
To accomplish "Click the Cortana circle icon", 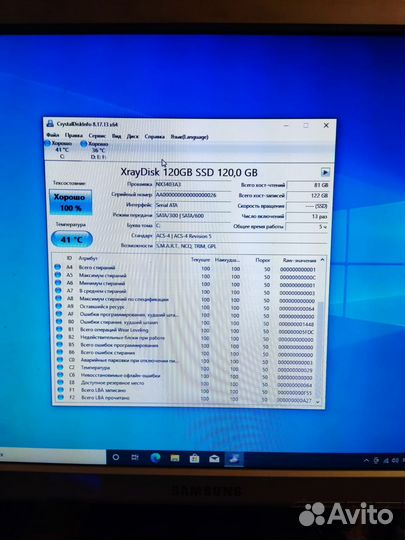I will 116,457.
